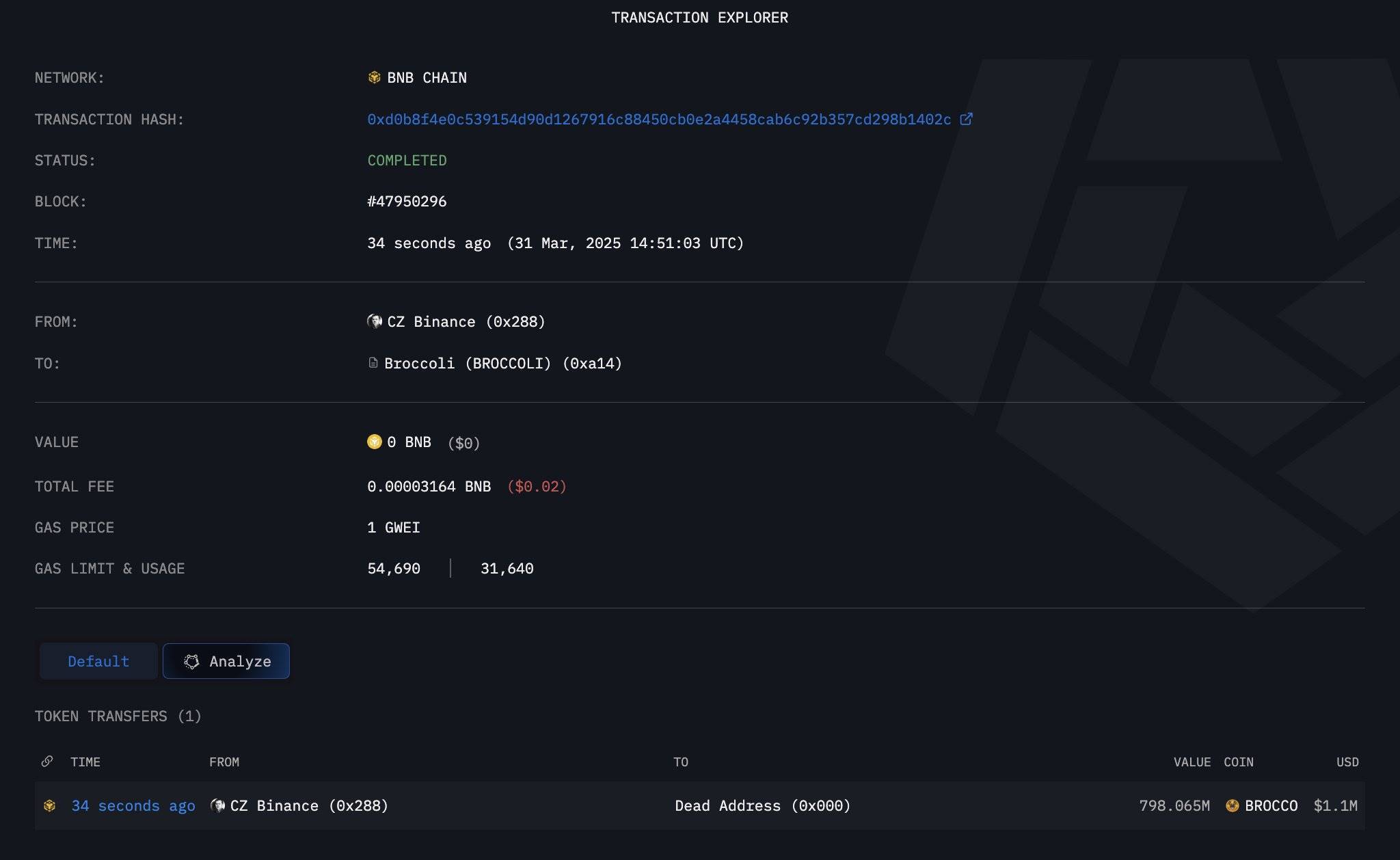
Task: Click CZ Binance avatar in token transfer row
Action: 218,805
